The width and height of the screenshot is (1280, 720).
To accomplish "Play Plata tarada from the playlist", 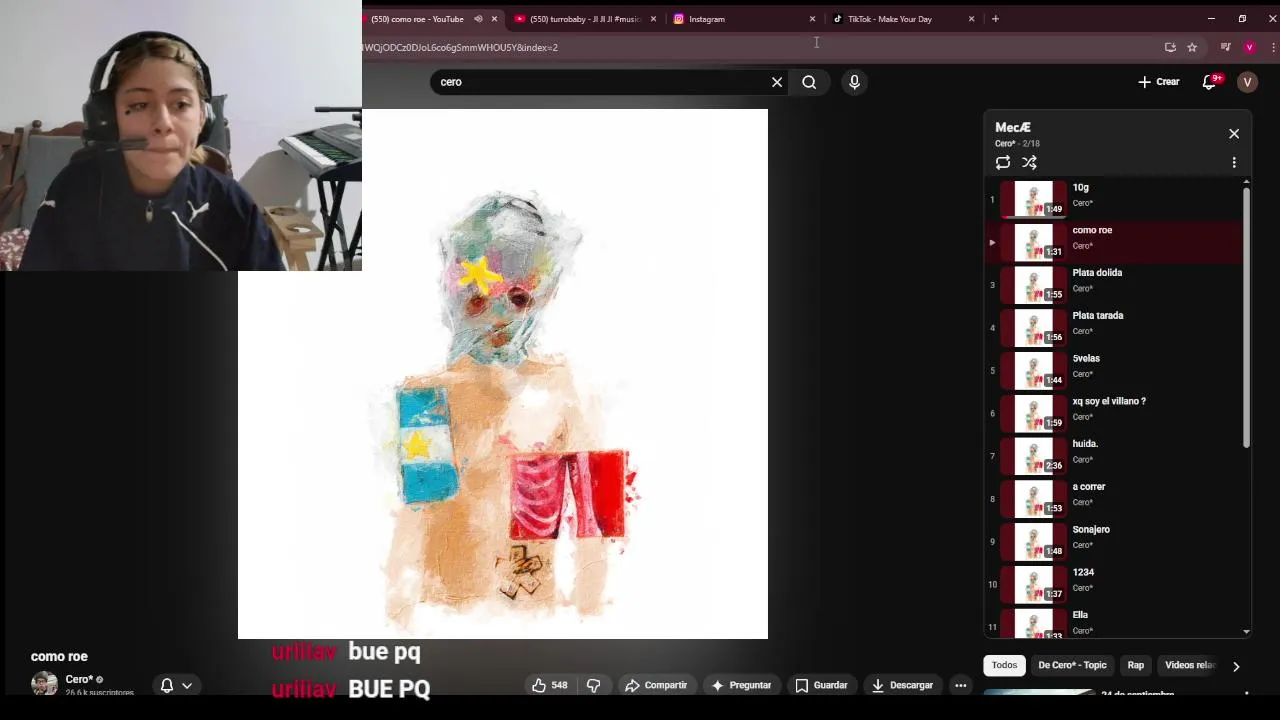I will [x=1114, y=328].
